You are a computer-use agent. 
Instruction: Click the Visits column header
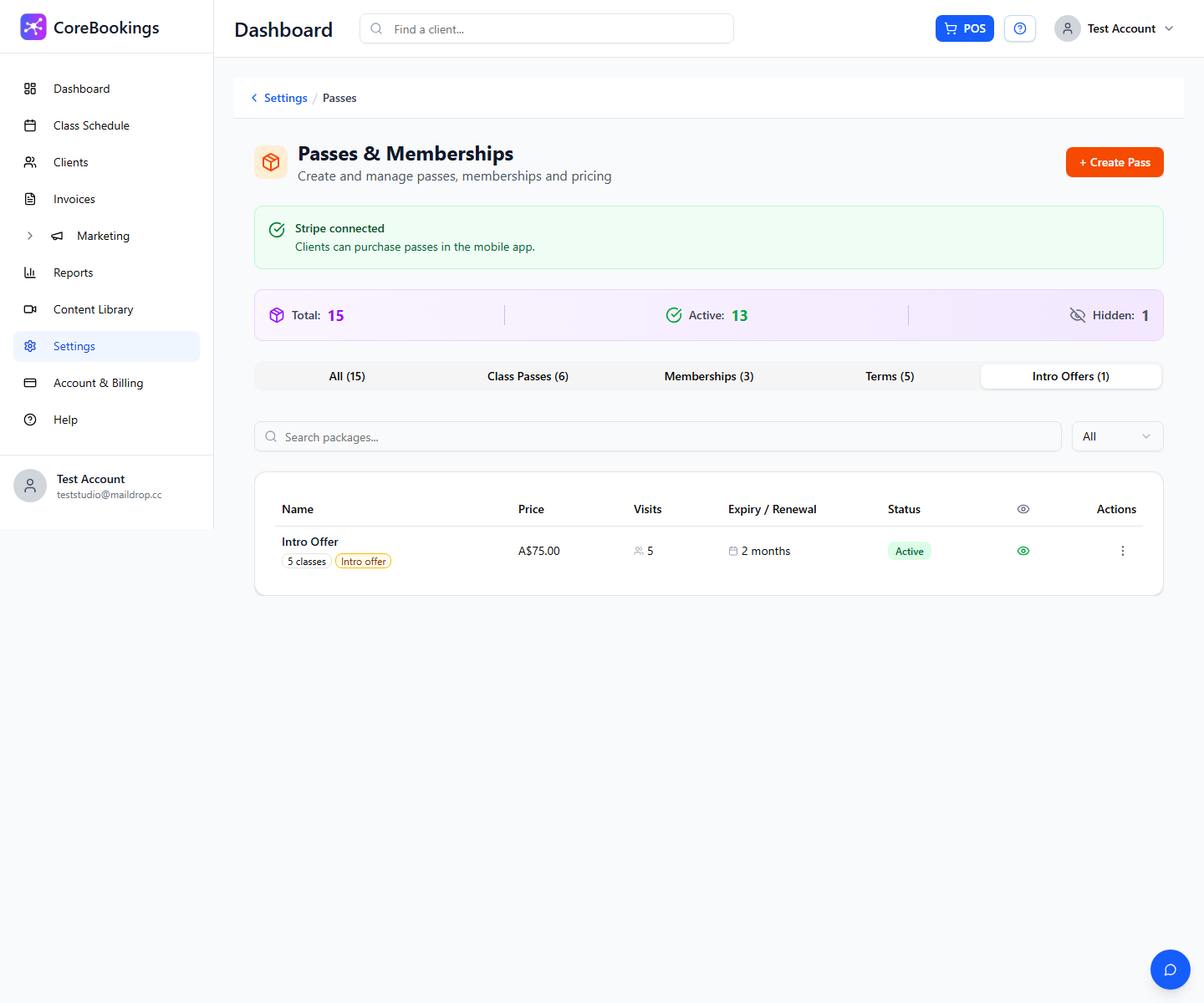point(647,509)
